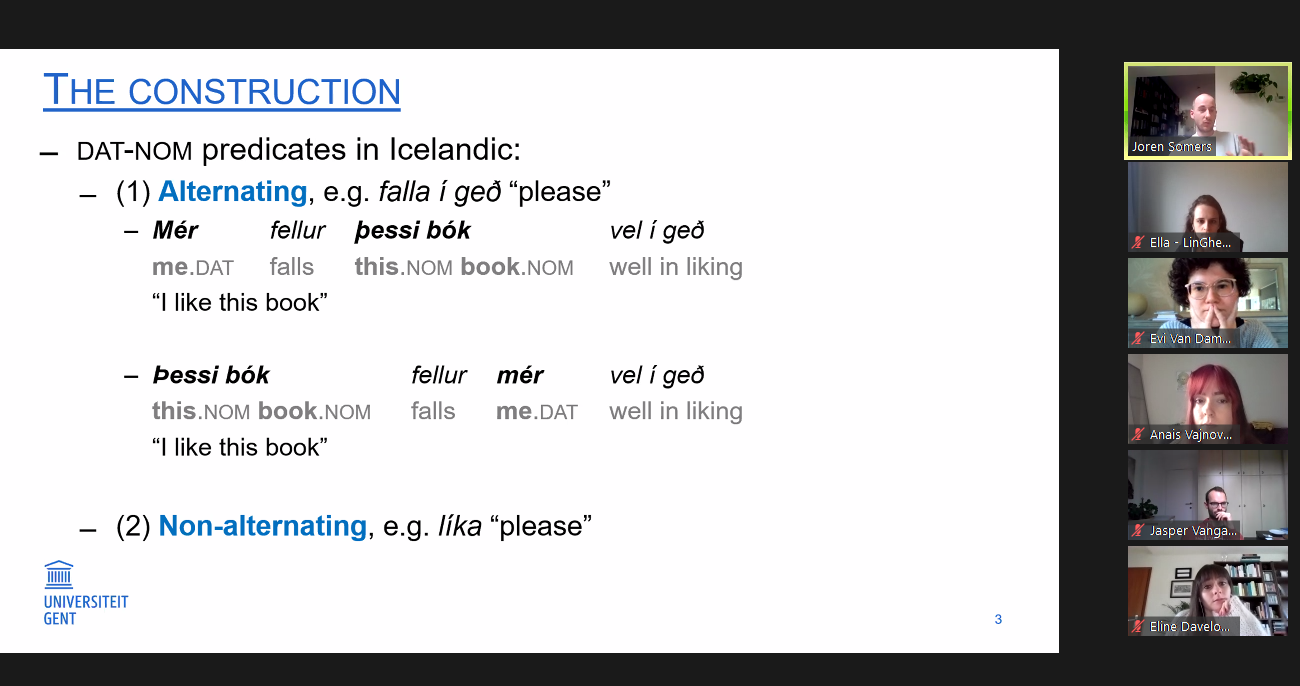1300x686 pixels.
Task: Click the slide number 3
Action: click(x=998, y=620)
